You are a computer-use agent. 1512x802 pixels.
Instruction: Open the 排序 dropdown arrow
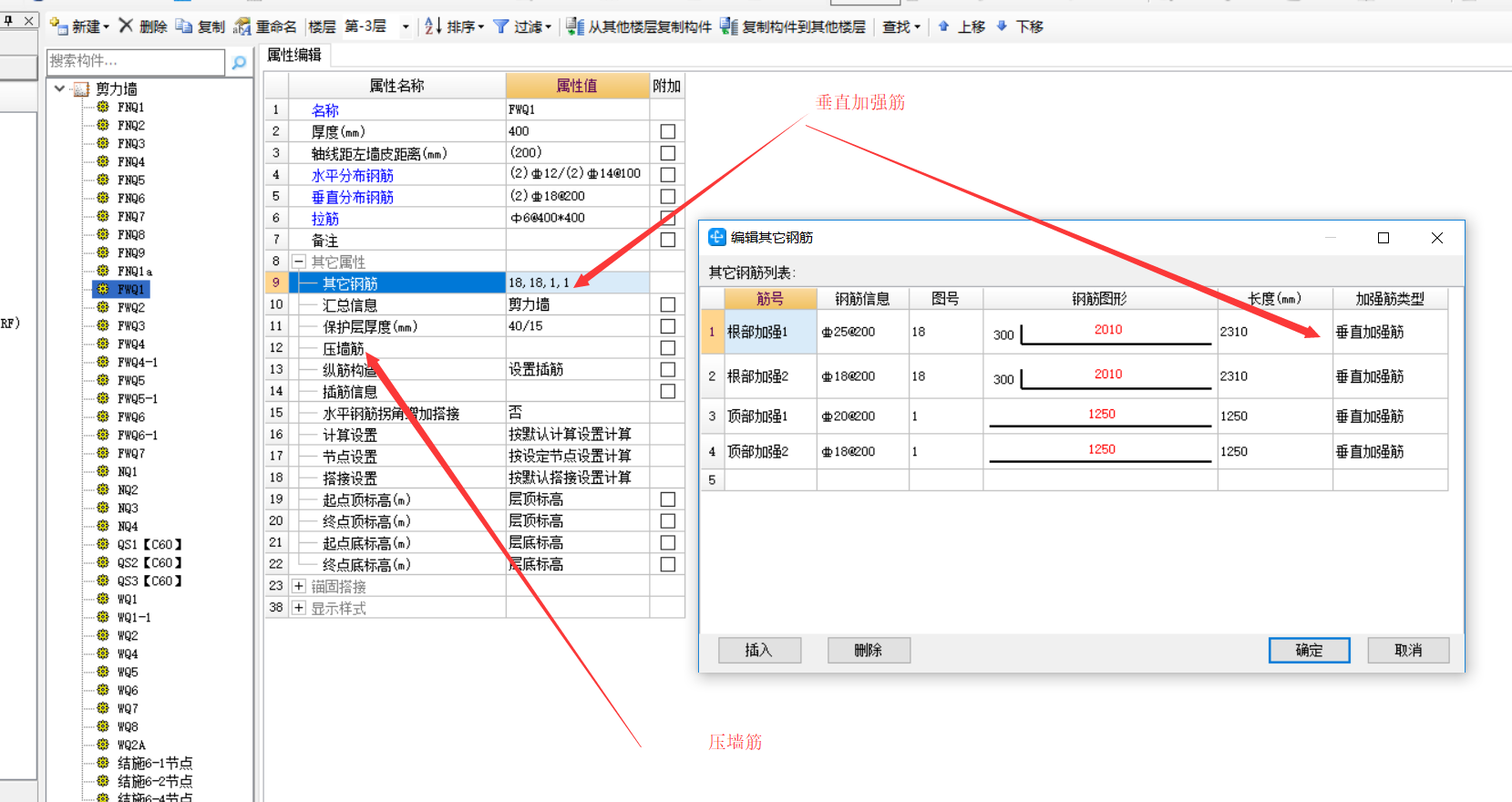pos(481,27)
